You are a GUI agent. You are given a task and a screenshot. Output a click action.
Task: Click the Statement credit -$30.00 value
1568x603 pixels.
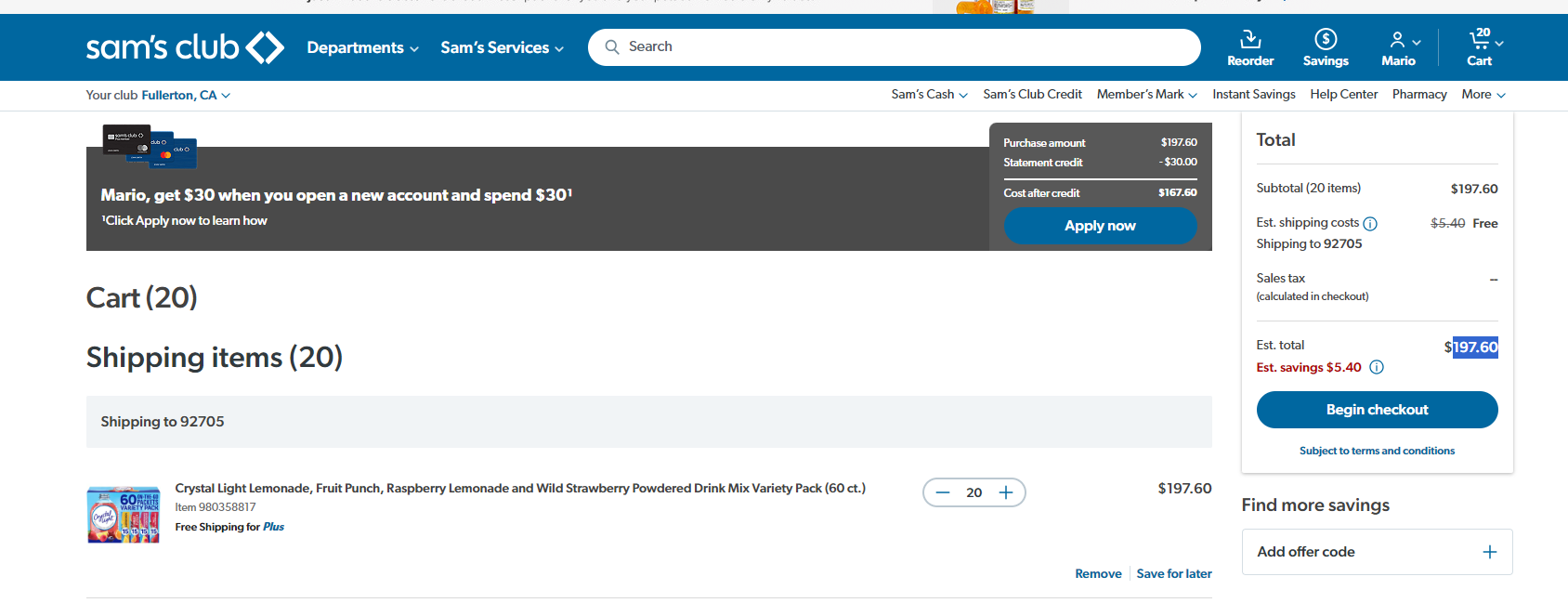[1178, 163]
